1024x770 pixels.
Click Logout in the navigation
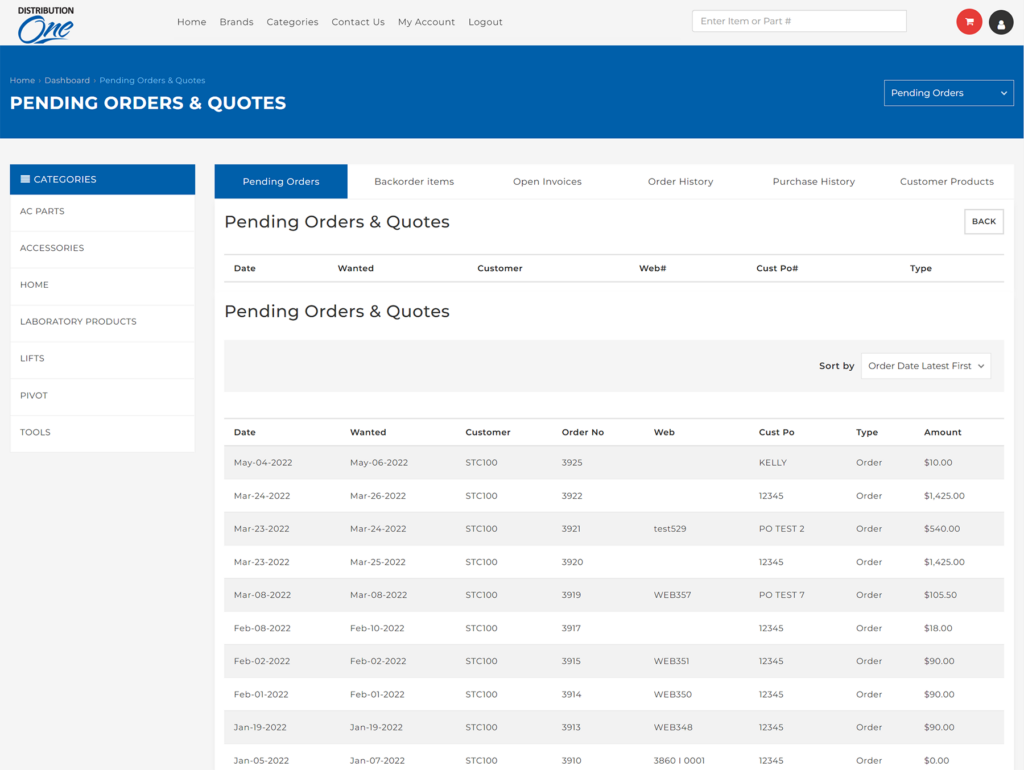click(485, 22)
